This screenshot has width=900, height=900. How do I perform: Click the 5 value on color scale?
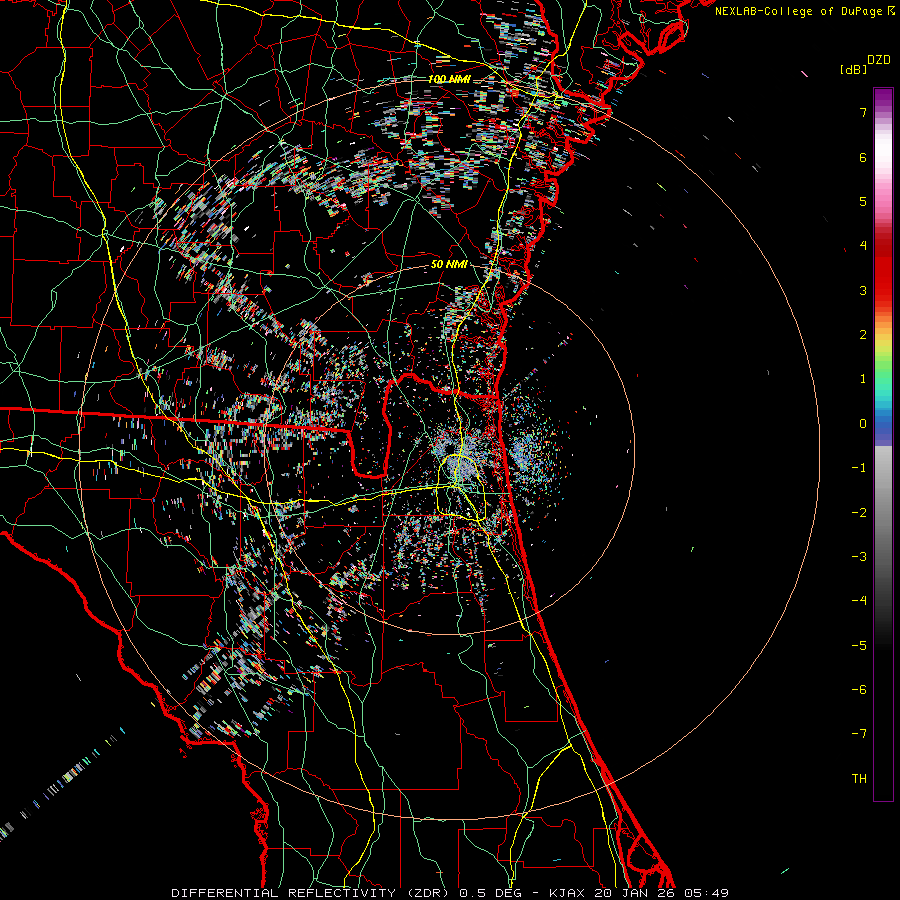(x=863, y=201)
